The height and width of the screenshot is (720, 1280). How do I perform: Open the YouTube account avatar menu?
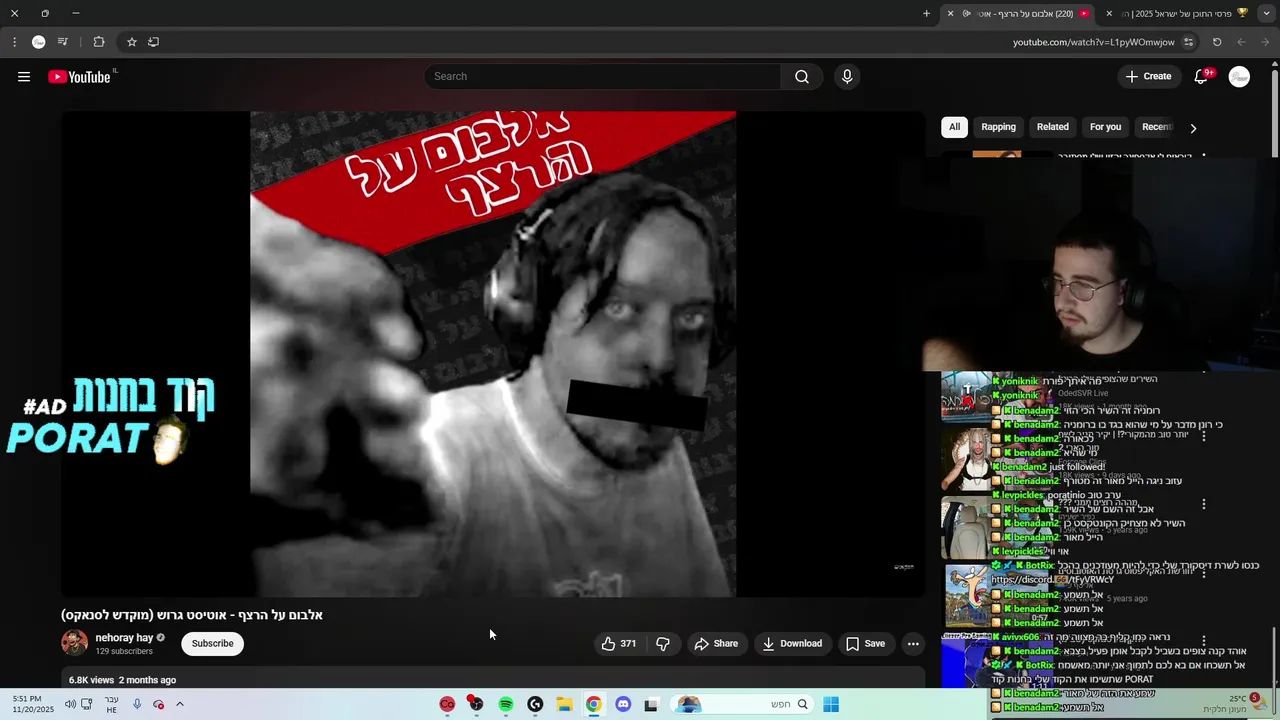[x=1239, y=77]
